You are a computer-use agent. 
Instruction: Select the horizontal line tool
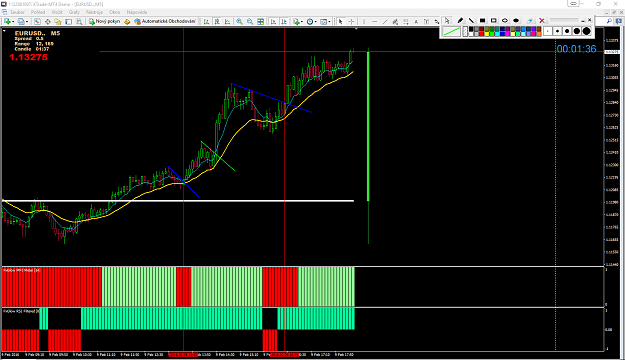point(375,22)
